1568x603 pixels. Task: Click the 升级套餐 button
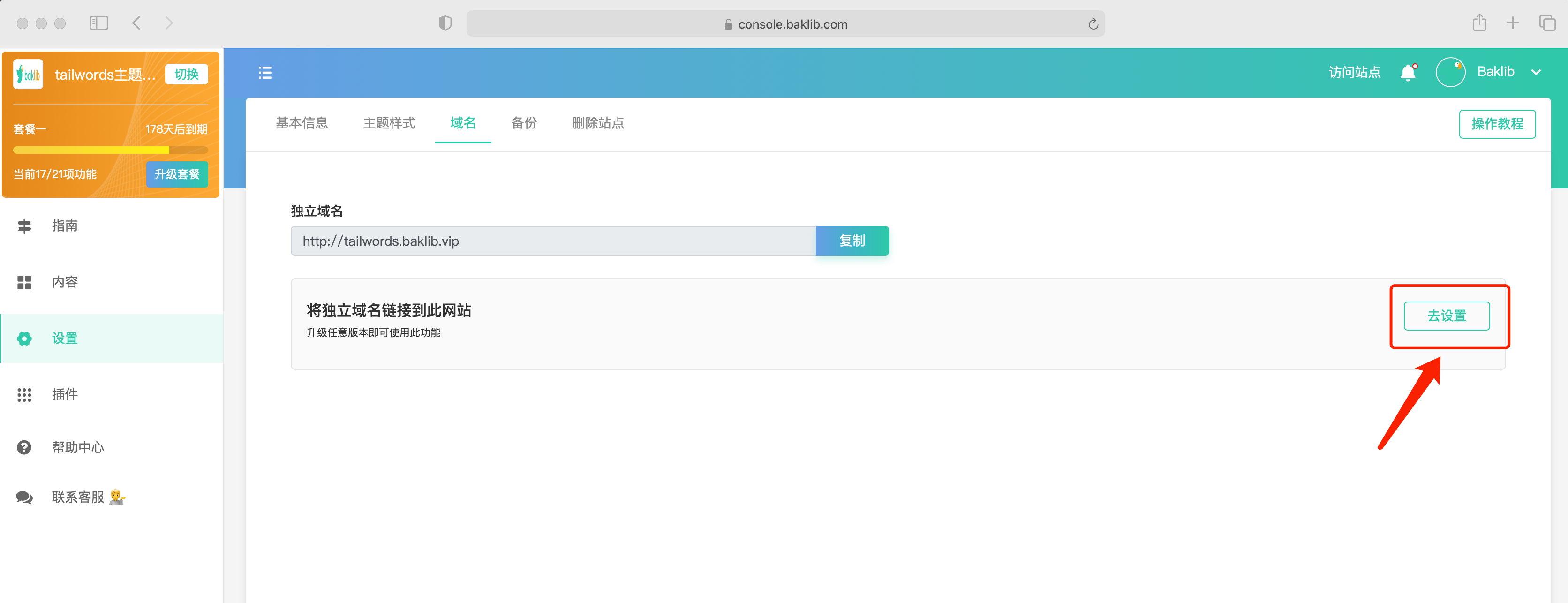click(x=176, y=174)
